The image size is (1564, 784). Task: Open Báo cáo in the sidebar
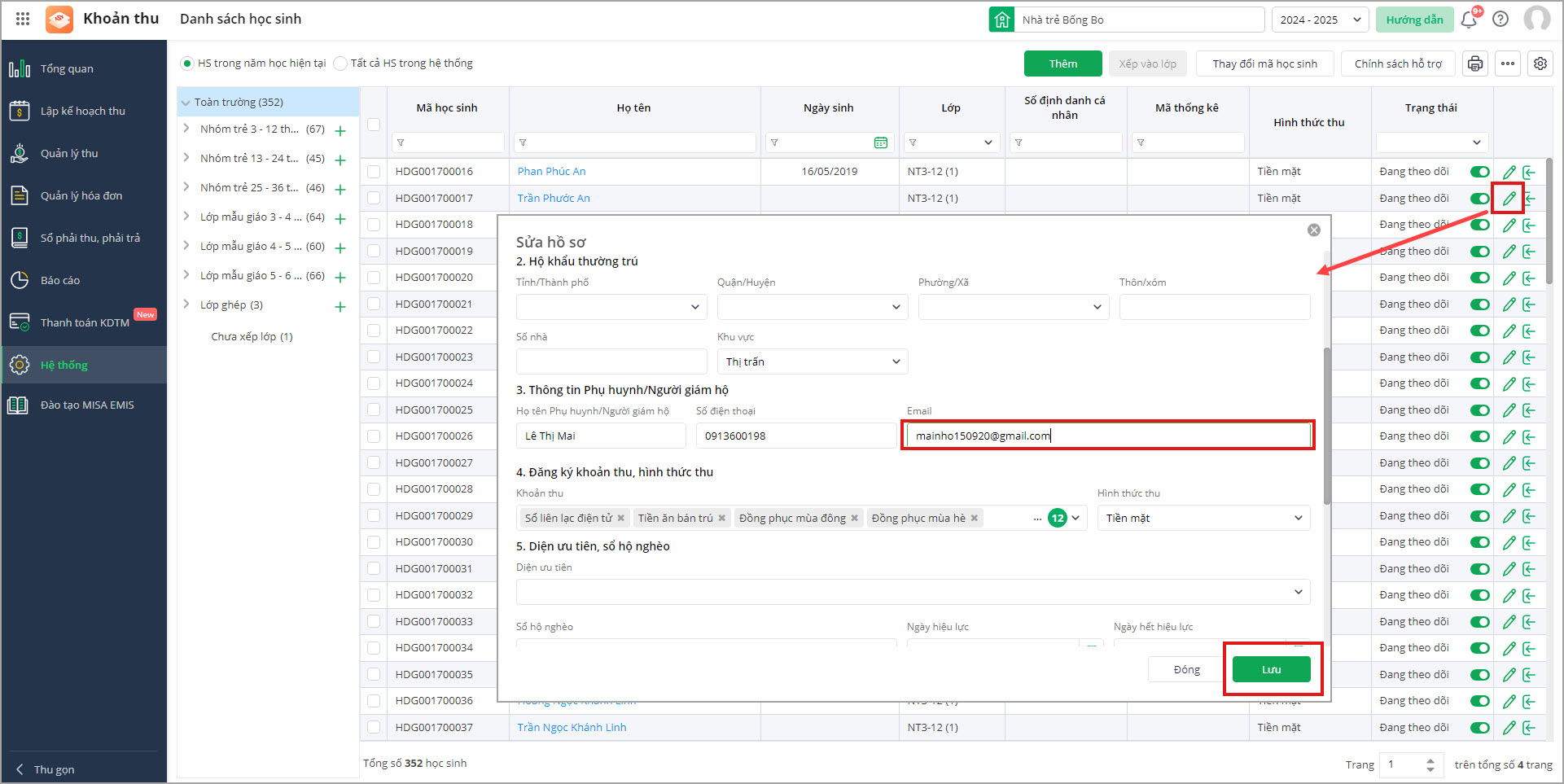click(60, 280)
